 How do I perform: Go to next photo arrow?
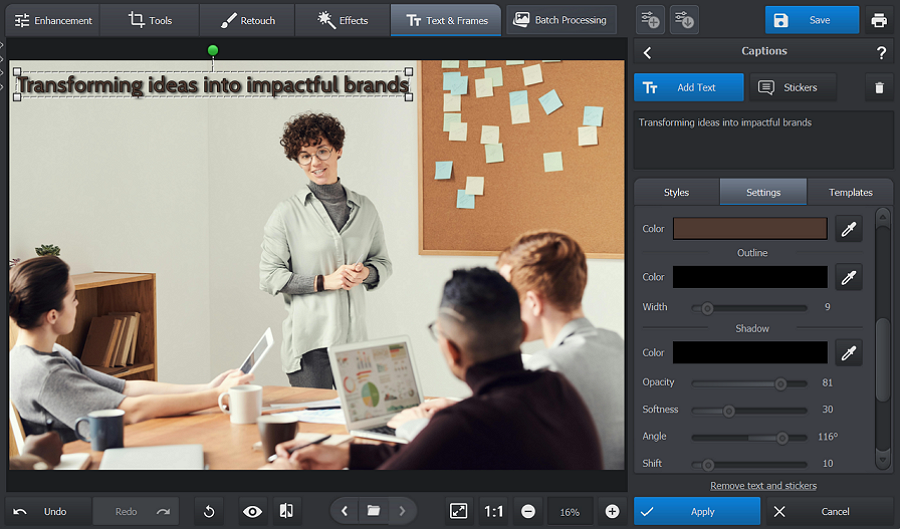[402, 511]
